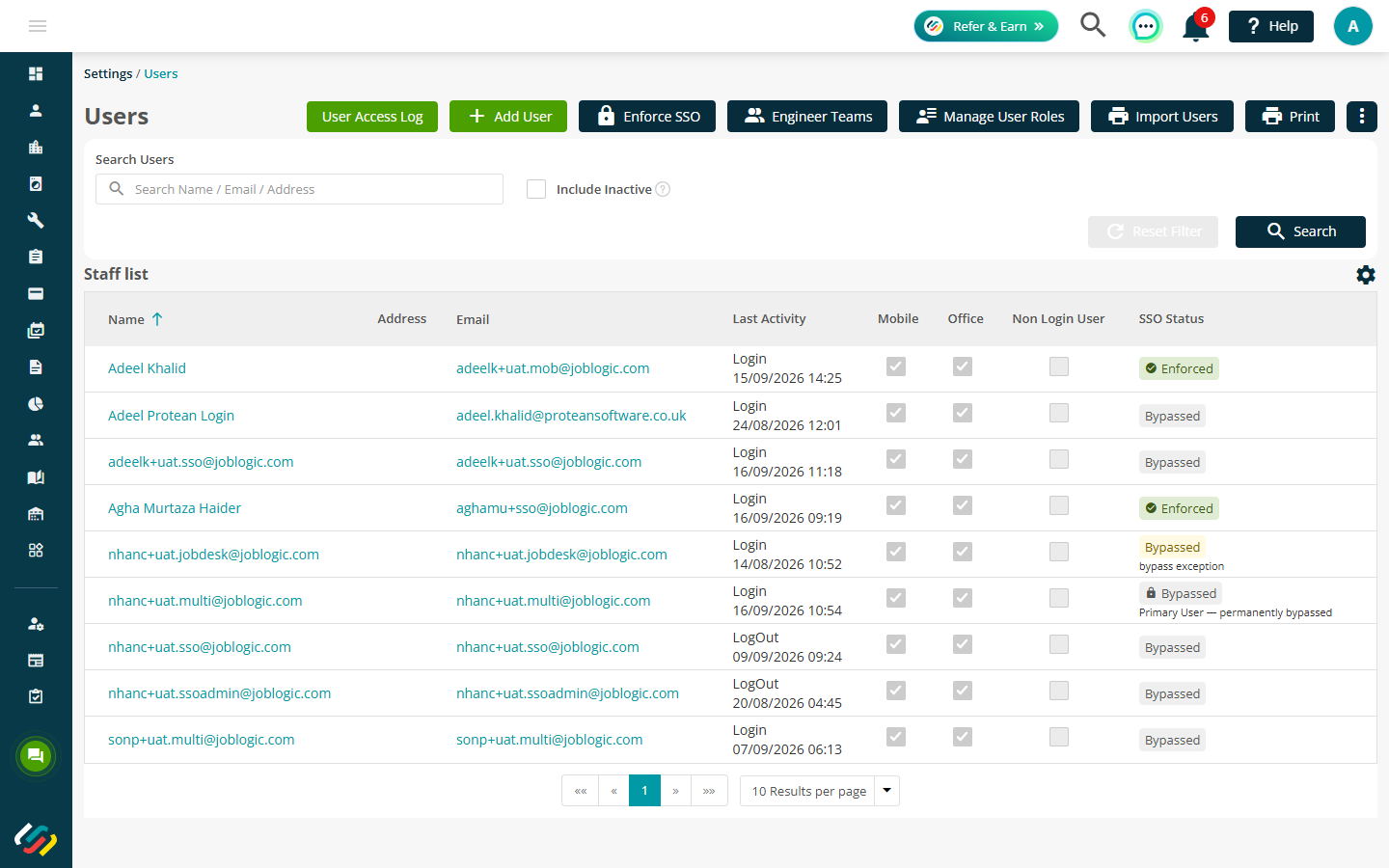Open Engineer Teams

coord(807,116)
